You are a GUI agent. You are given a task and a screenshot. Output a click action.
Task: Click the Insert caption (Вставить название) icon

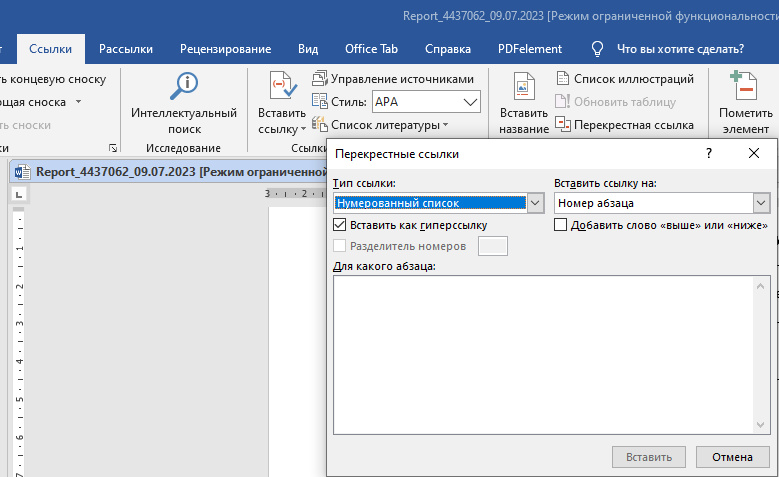pos(524,89)
